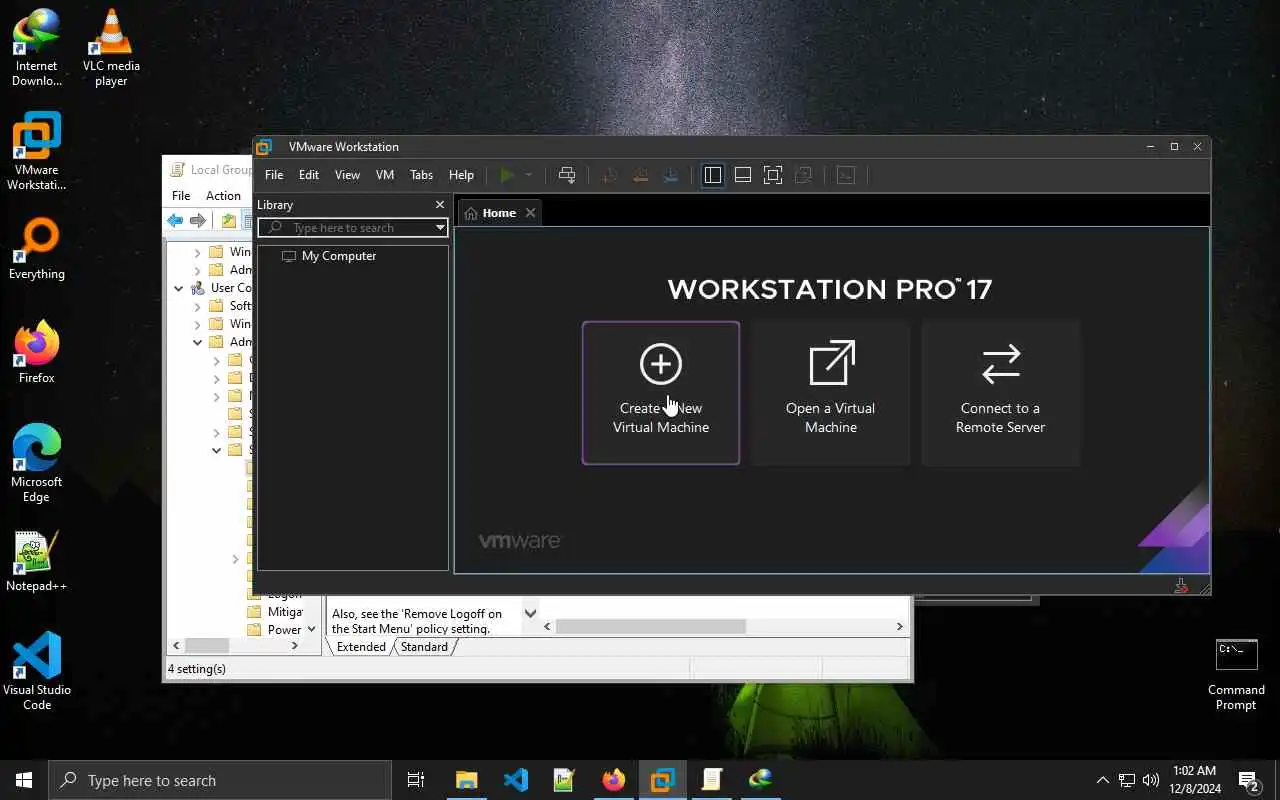Open the Command Prompt desktop icon
This screenshot has width=1280, height=800.
click(x=1236, y=675)
